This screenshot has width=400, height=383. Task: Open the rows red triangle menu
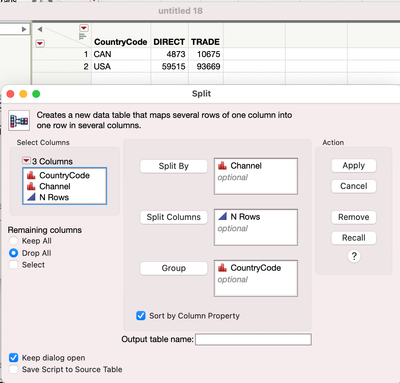[x=40, y=43]
